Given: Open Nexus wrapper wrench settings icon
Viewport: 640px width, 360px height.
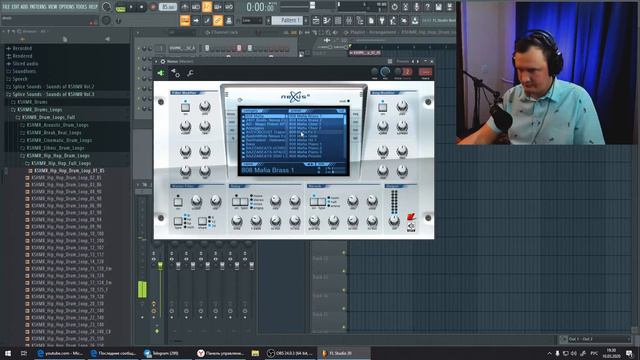Looking at the screenshot, I should [x=190, y=73].
